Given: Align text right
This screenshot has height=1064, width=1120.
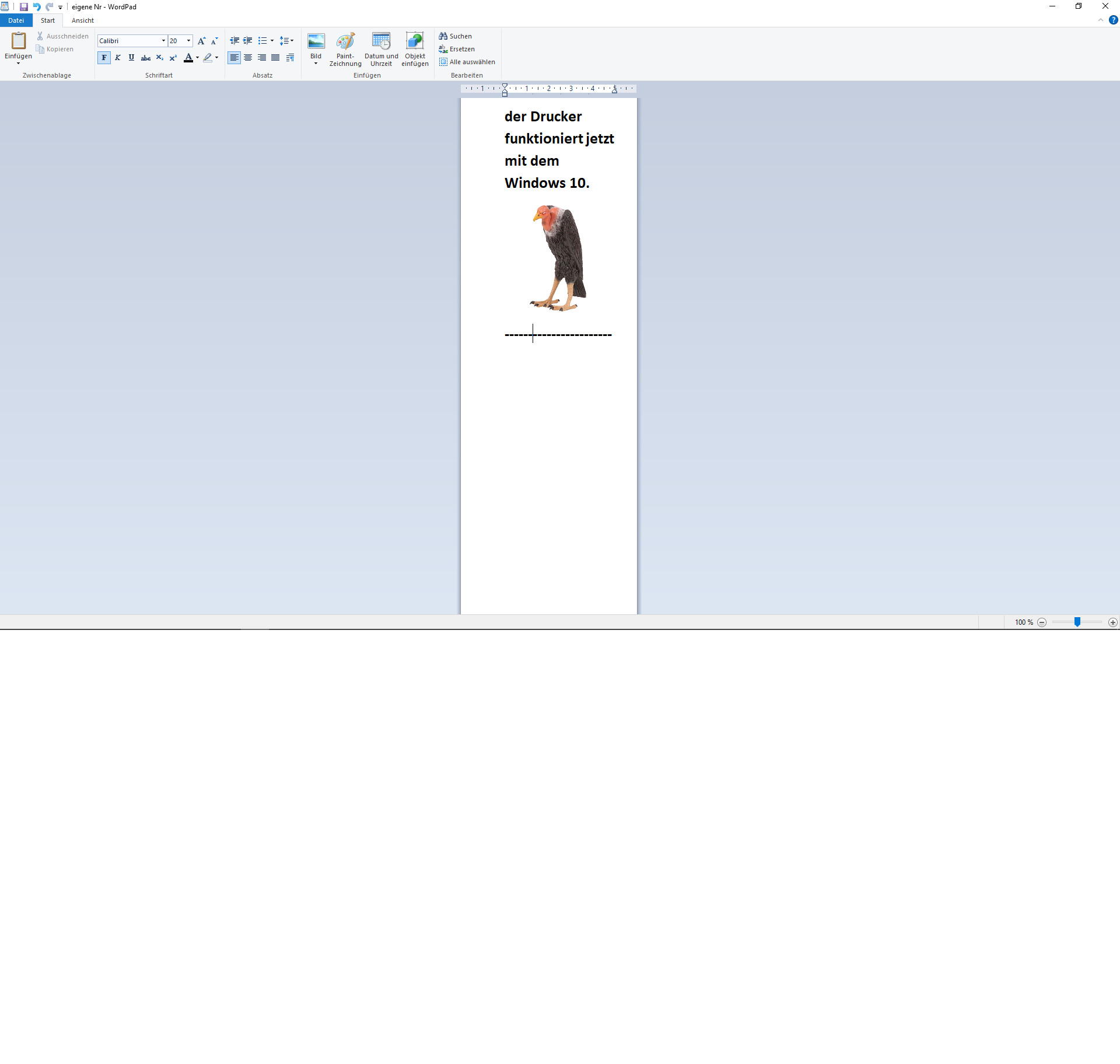Looking at the screenshot, I should 261,58.
